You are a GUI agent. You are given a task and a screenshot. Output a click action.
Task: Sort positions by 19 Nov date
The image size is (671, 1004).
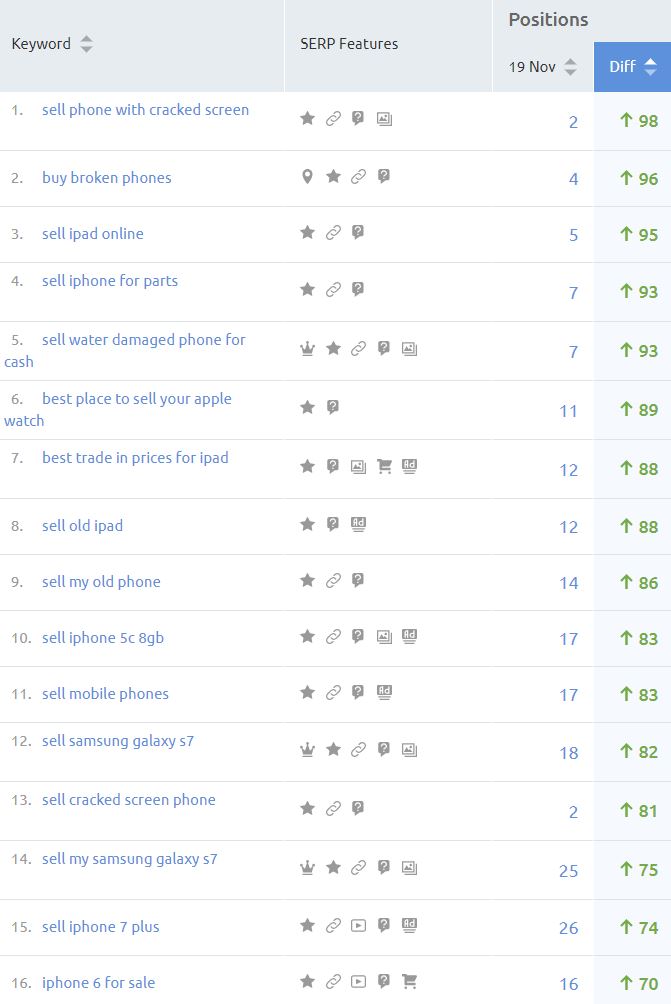click(570, 67)
